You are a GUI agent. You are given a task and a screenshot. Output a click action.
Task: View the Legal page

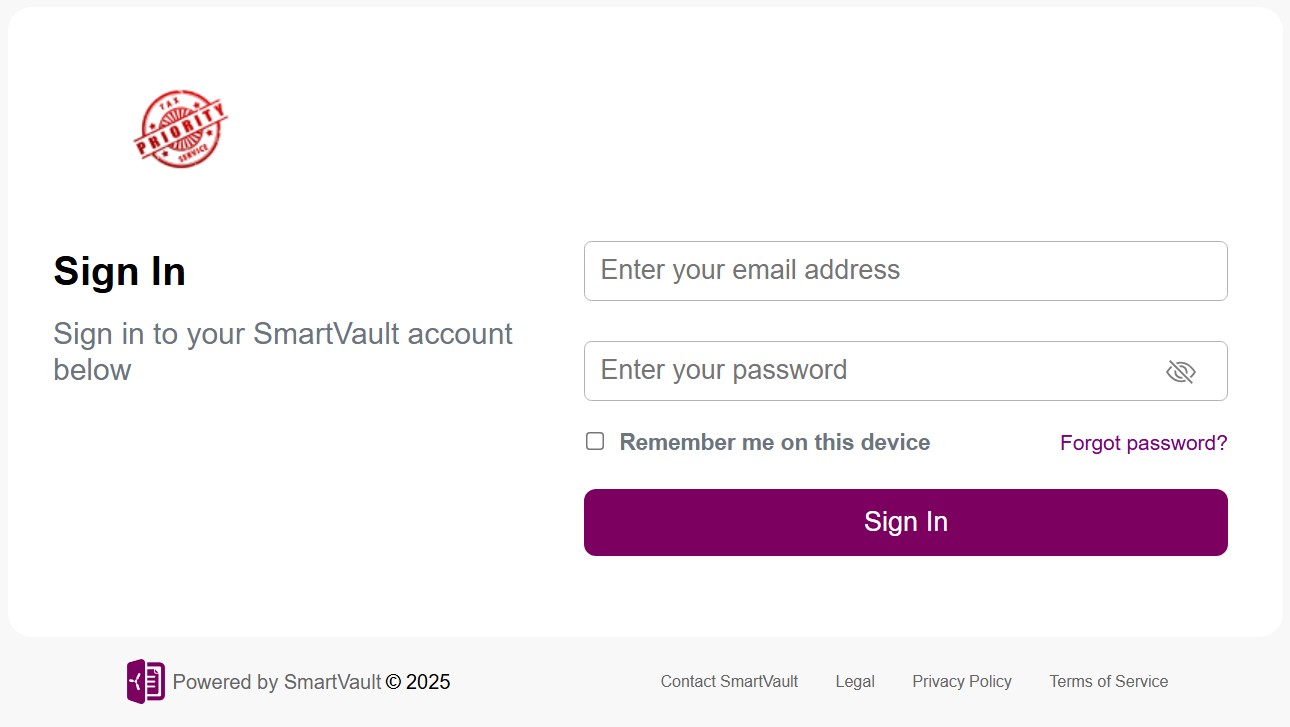tap(854, 681)
